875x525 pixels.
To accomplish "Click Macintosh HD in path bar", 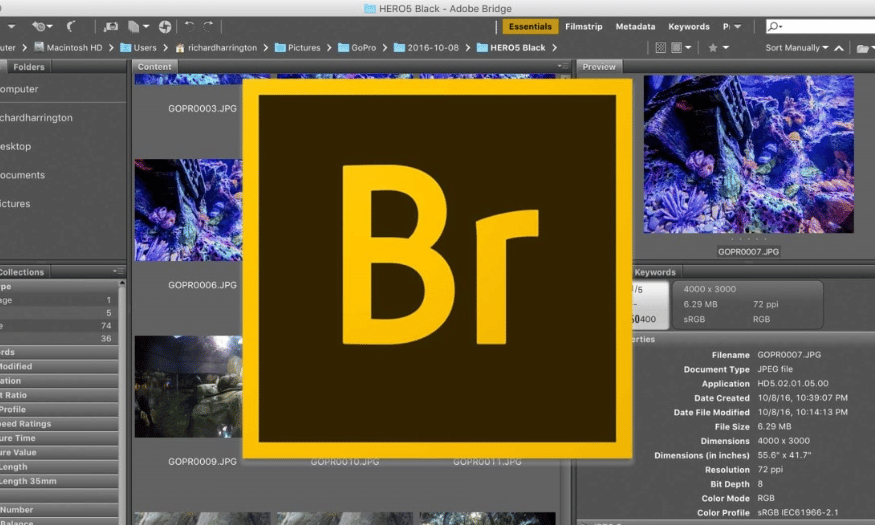I will tap(68, 47).
